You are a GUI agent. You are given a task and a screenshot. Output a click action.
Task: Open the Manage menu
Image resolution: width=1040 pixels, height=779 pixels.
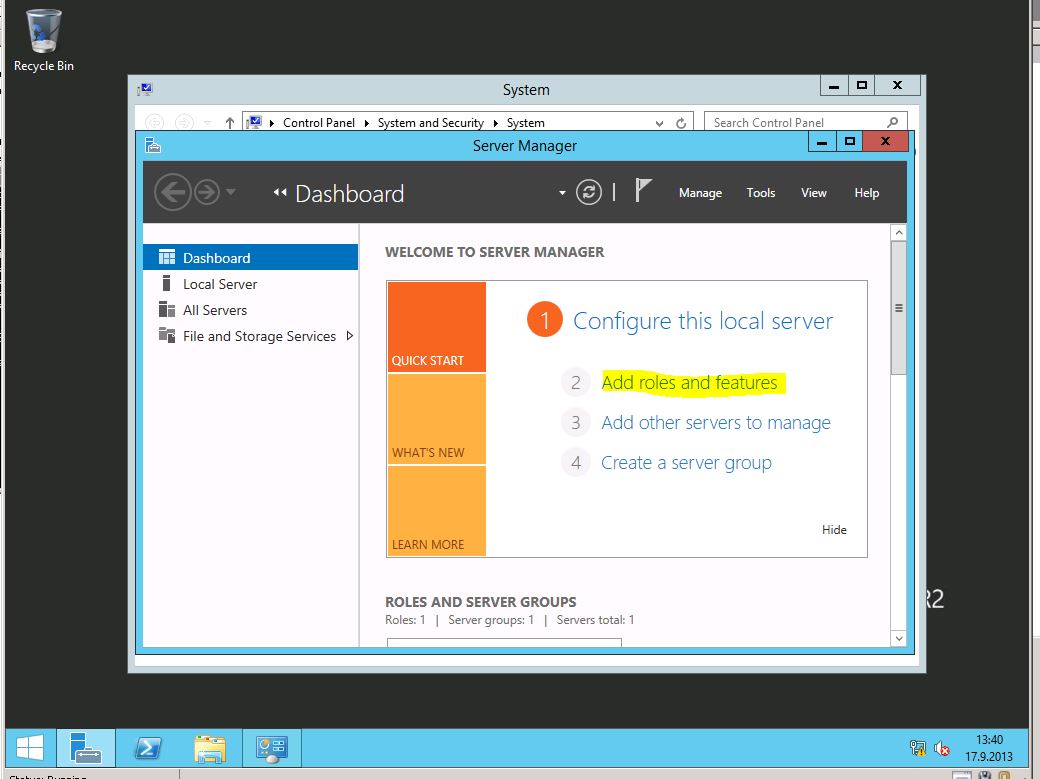click(x=700, y=193)
